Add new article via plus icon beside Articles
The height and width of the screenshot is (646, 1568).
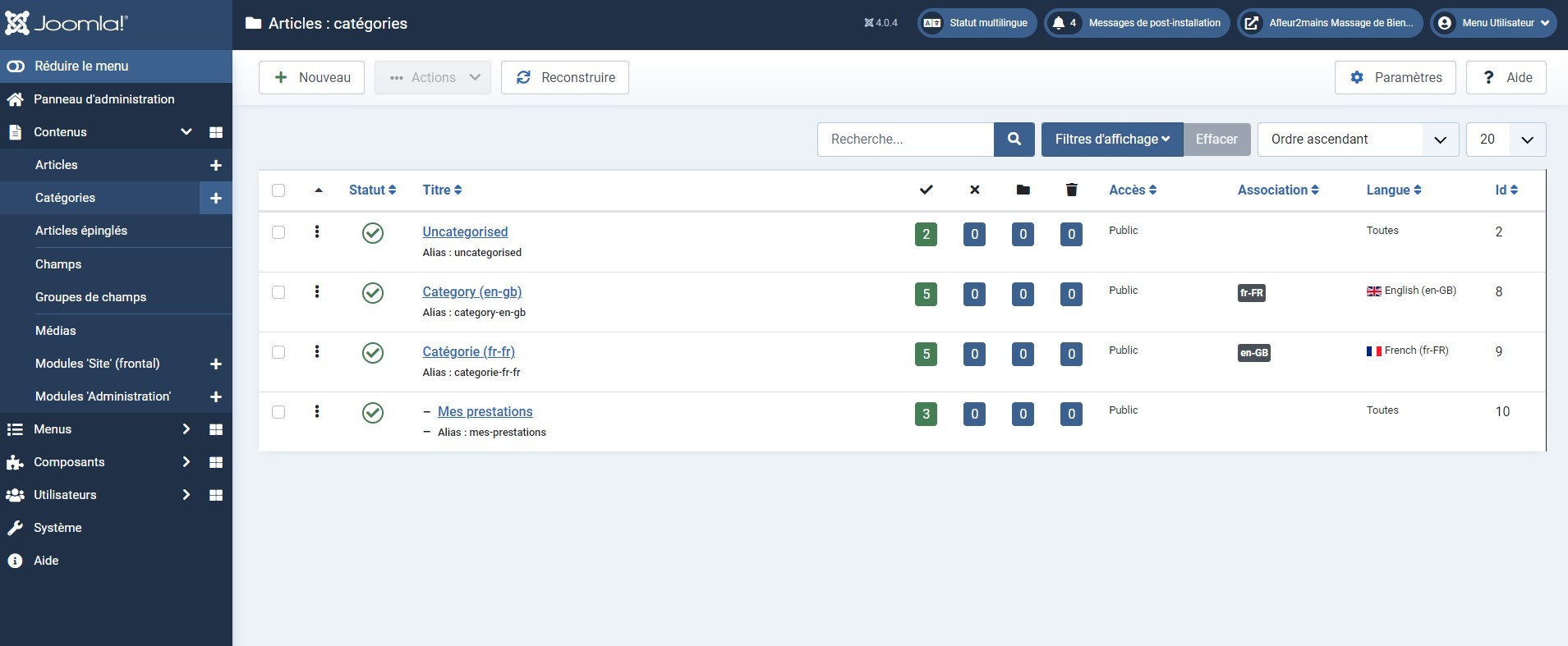pos(216,165)
